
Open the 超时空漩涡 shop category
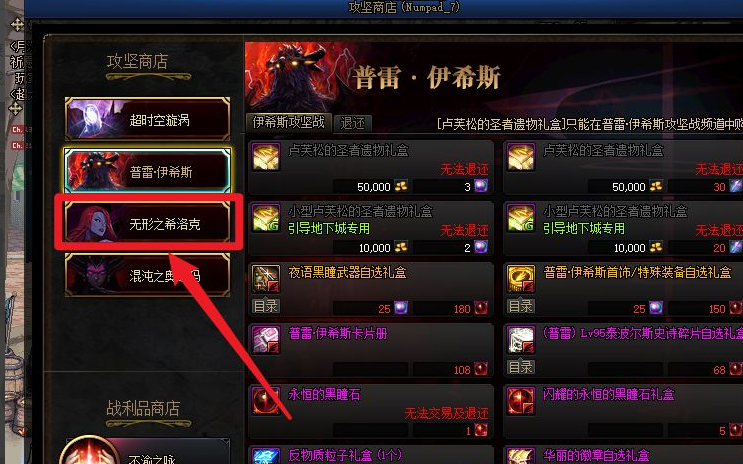click(x=147, y=119)
